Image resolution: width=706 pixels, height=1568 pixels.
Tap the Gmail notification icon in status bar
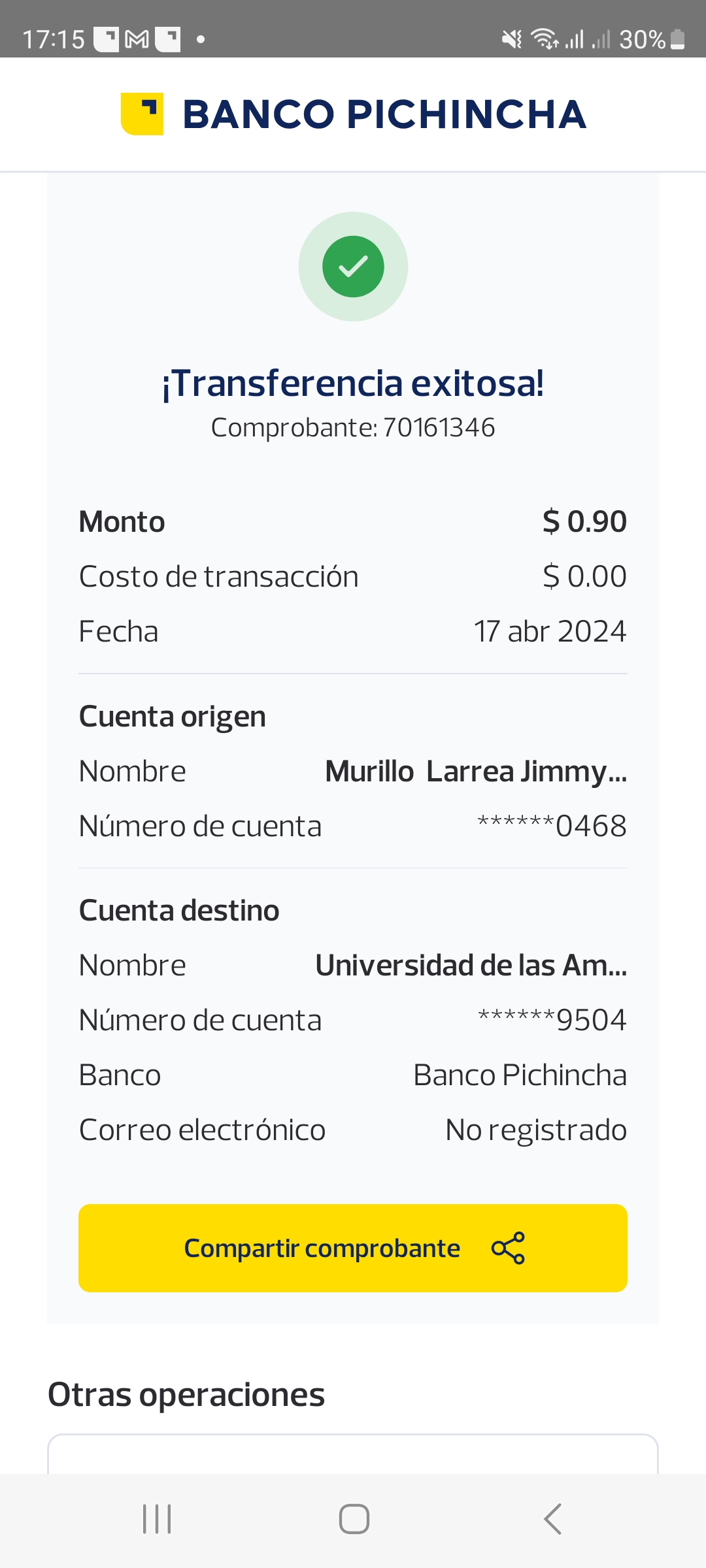point(137,40)
